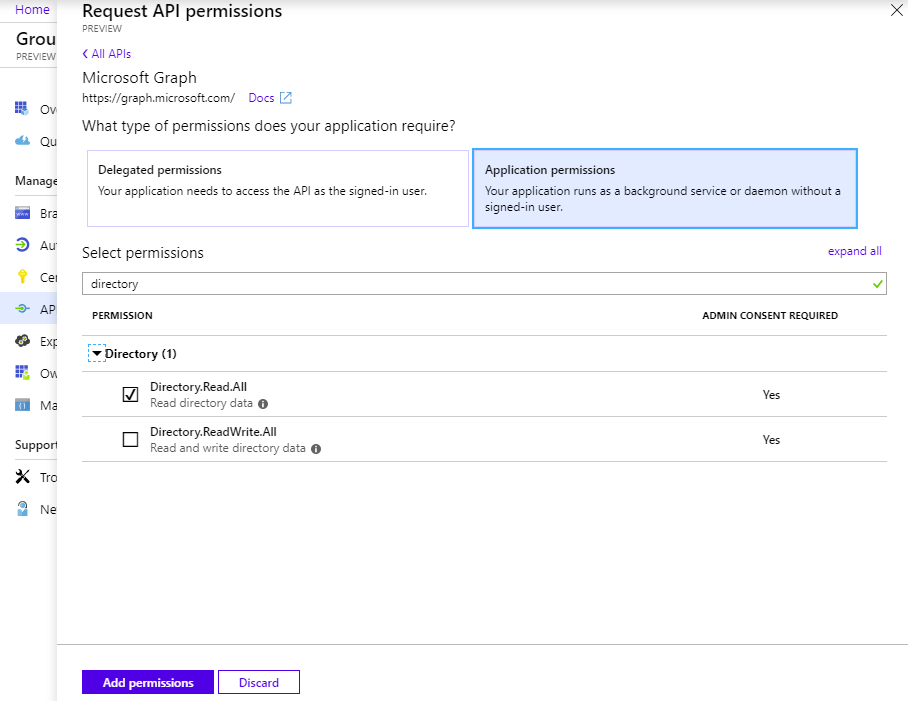Click the Certificates key icon
The width and height of the screenshot is (908, 701).
pyautogui.click(x=22, y=277)
